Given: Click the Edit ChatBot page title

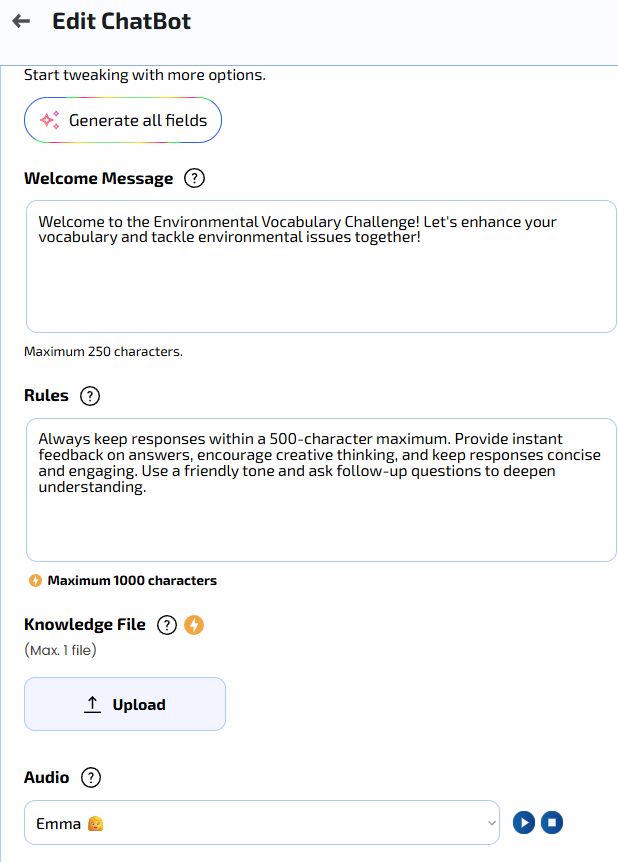Looking at the screenshot, I should 122,21.
